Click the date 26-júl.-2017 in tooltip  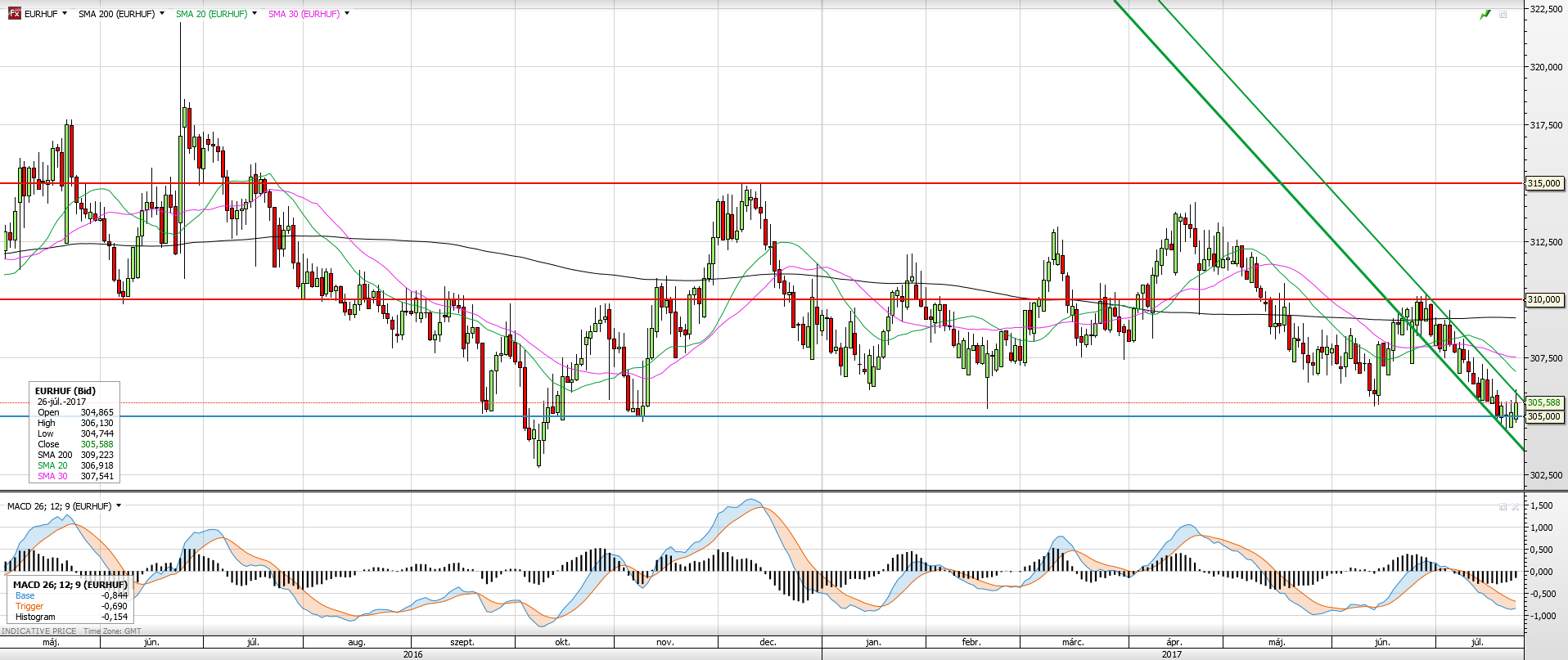pyautogui.click(x=61, y=402)
